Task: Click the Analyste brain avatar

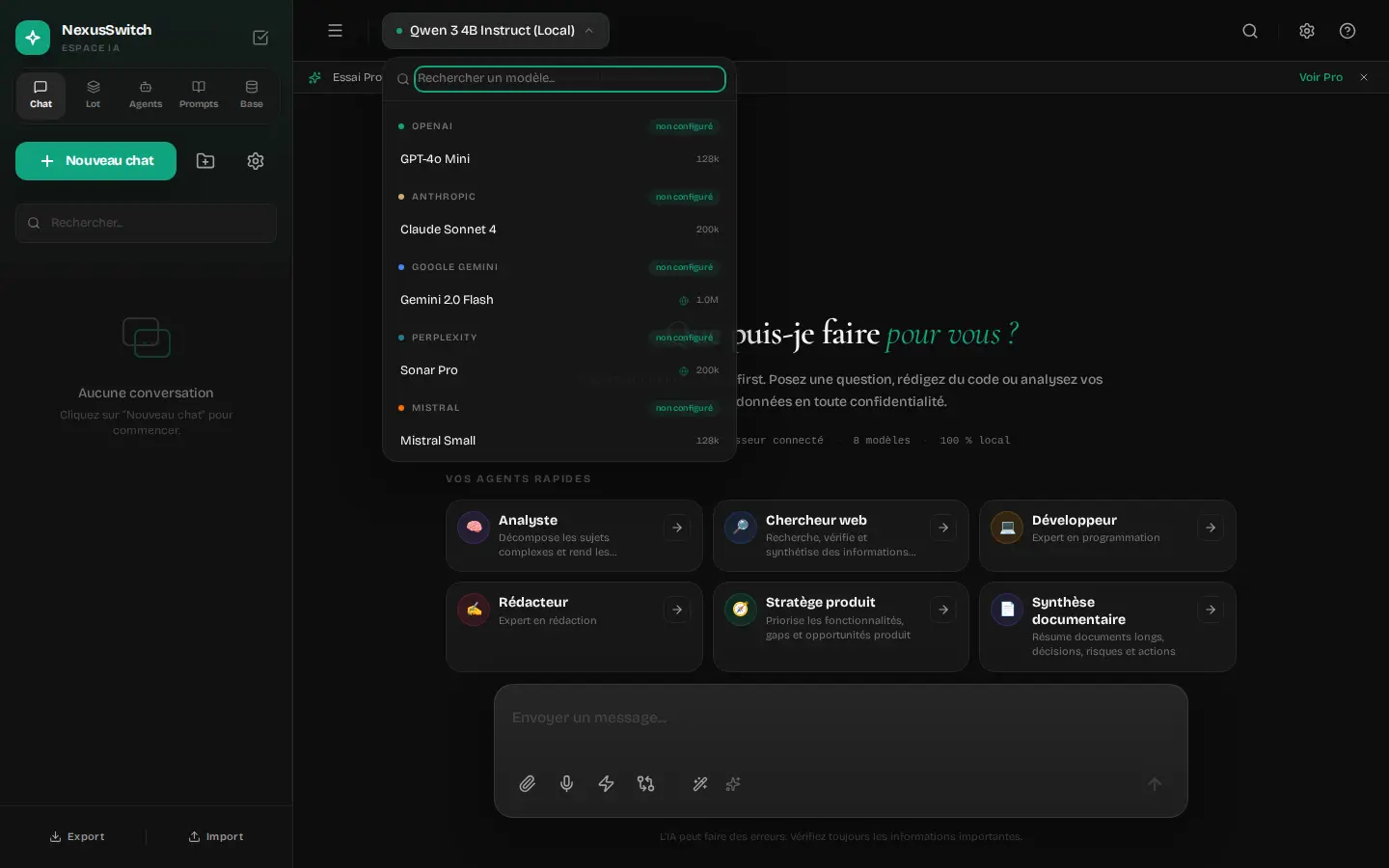Action: pyautogui.click(x=474, y=528)
